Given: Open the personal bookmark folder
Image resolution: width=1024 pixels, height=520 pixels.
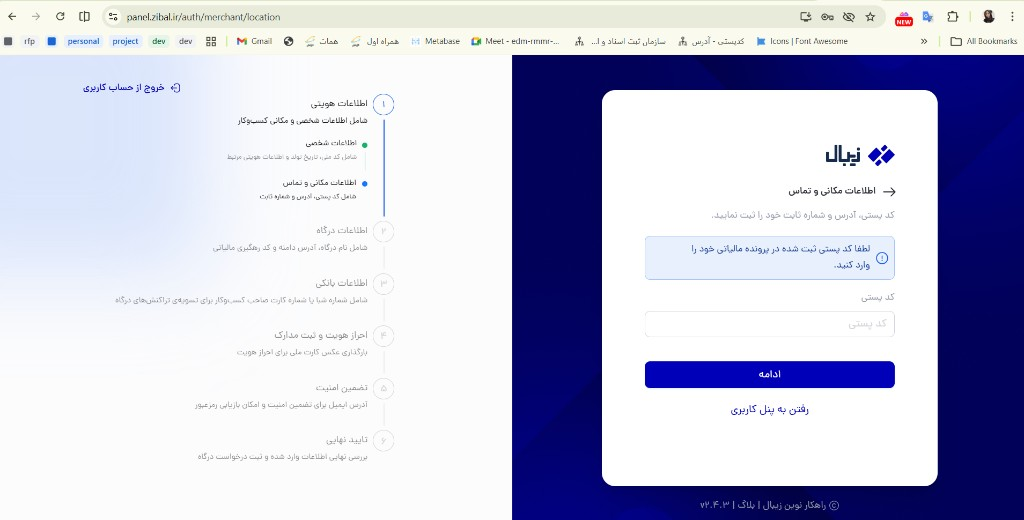Looking at the screenshot, I should 84,41.
